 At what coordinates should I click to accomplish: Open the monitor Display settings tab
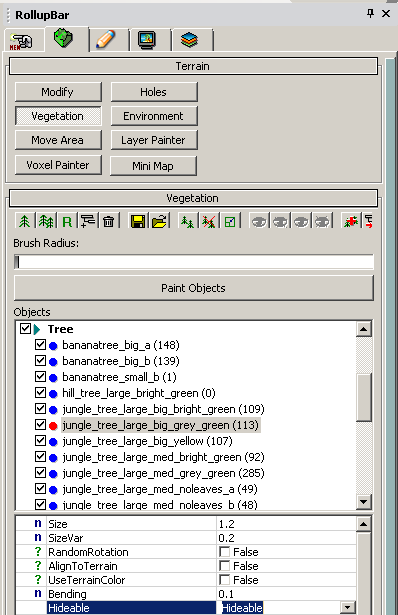click(x=147, y=40)
